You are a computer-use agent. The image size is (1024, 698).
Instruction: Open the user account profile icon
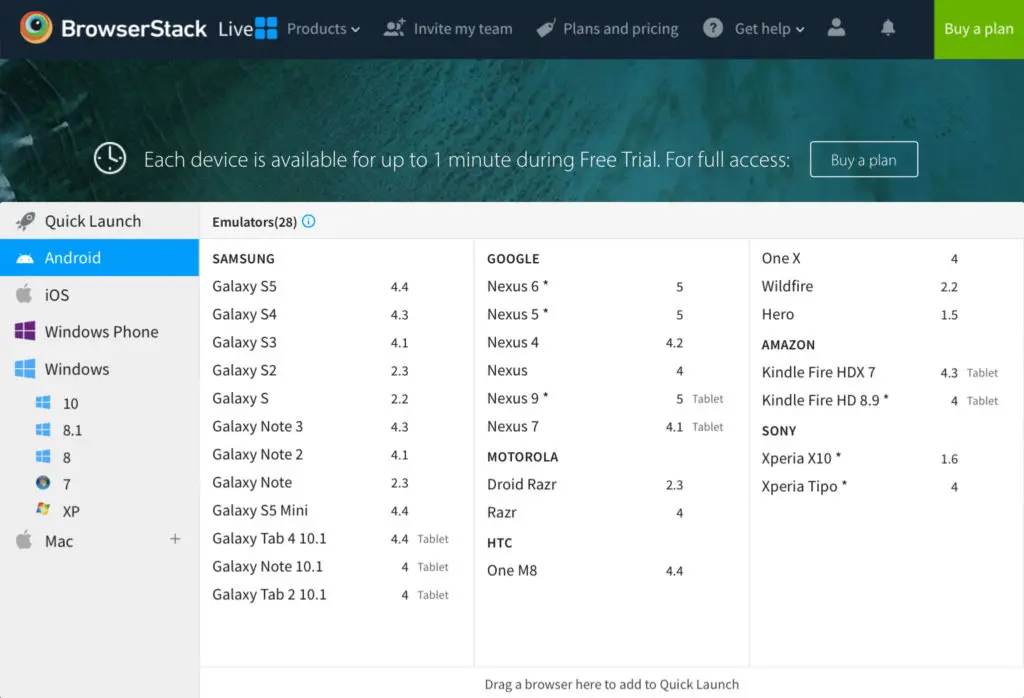point(836,27)
